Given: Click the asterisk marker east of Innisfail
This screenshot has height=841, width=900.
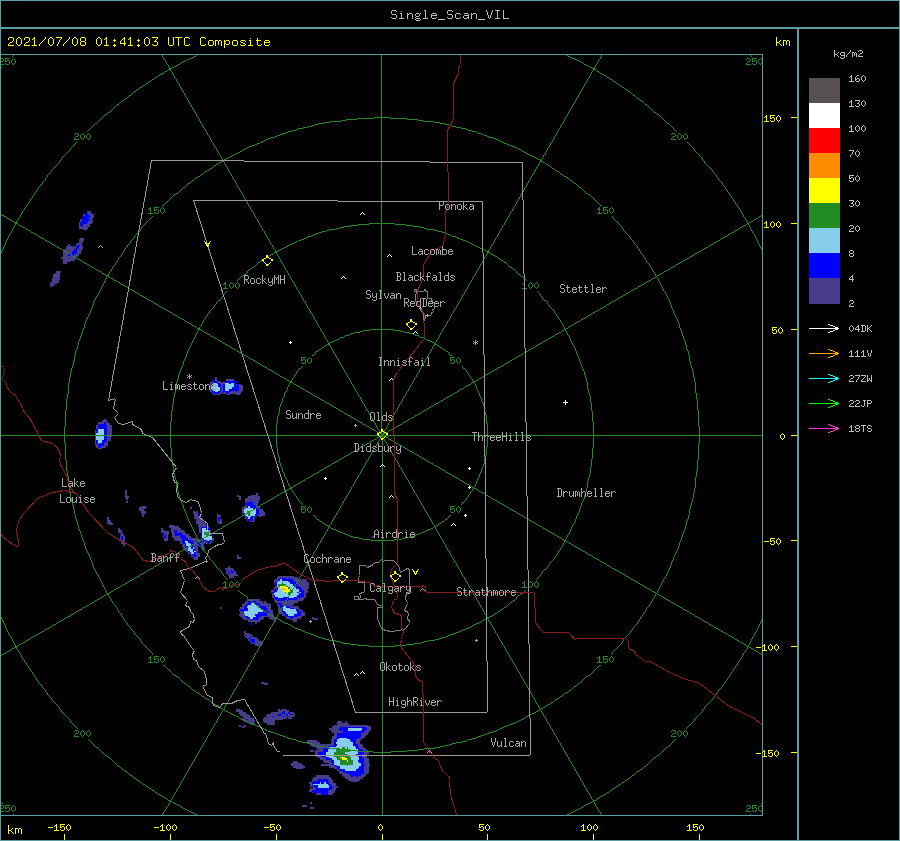Looking at the screenshot, I should (475, 343).
